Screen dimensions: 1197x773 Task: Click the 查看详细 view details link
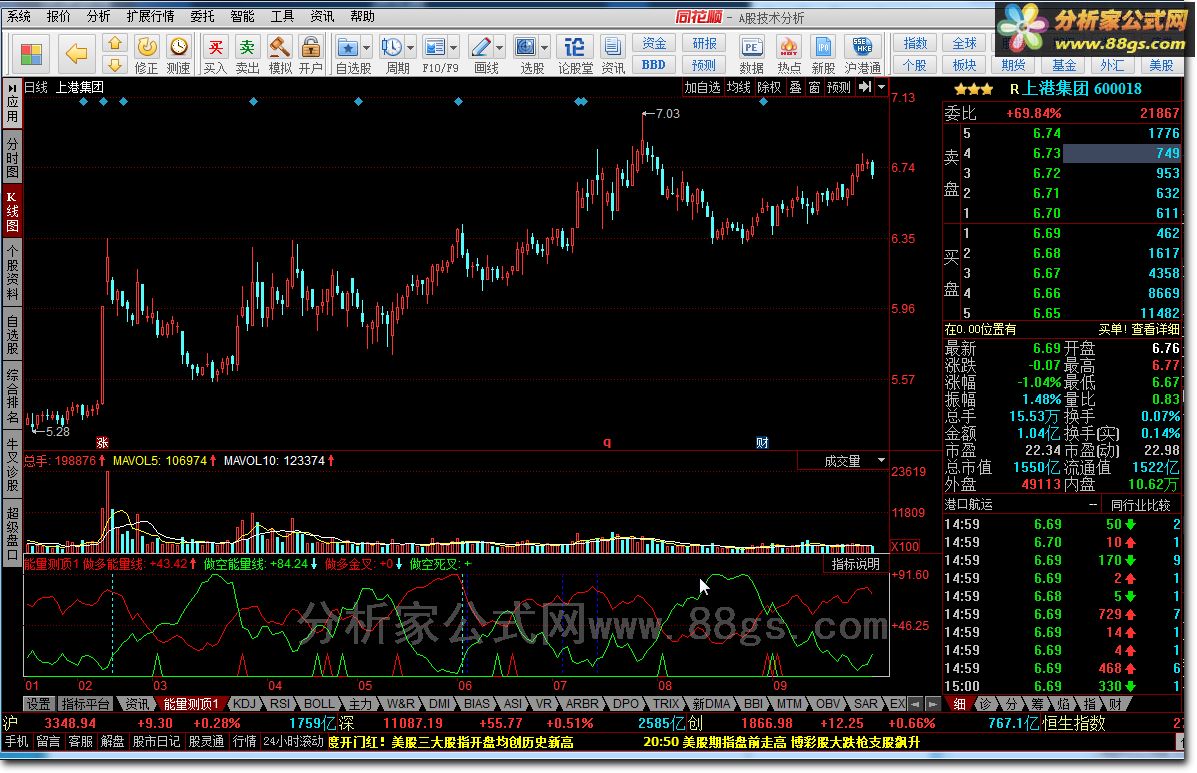point(1156,330)
